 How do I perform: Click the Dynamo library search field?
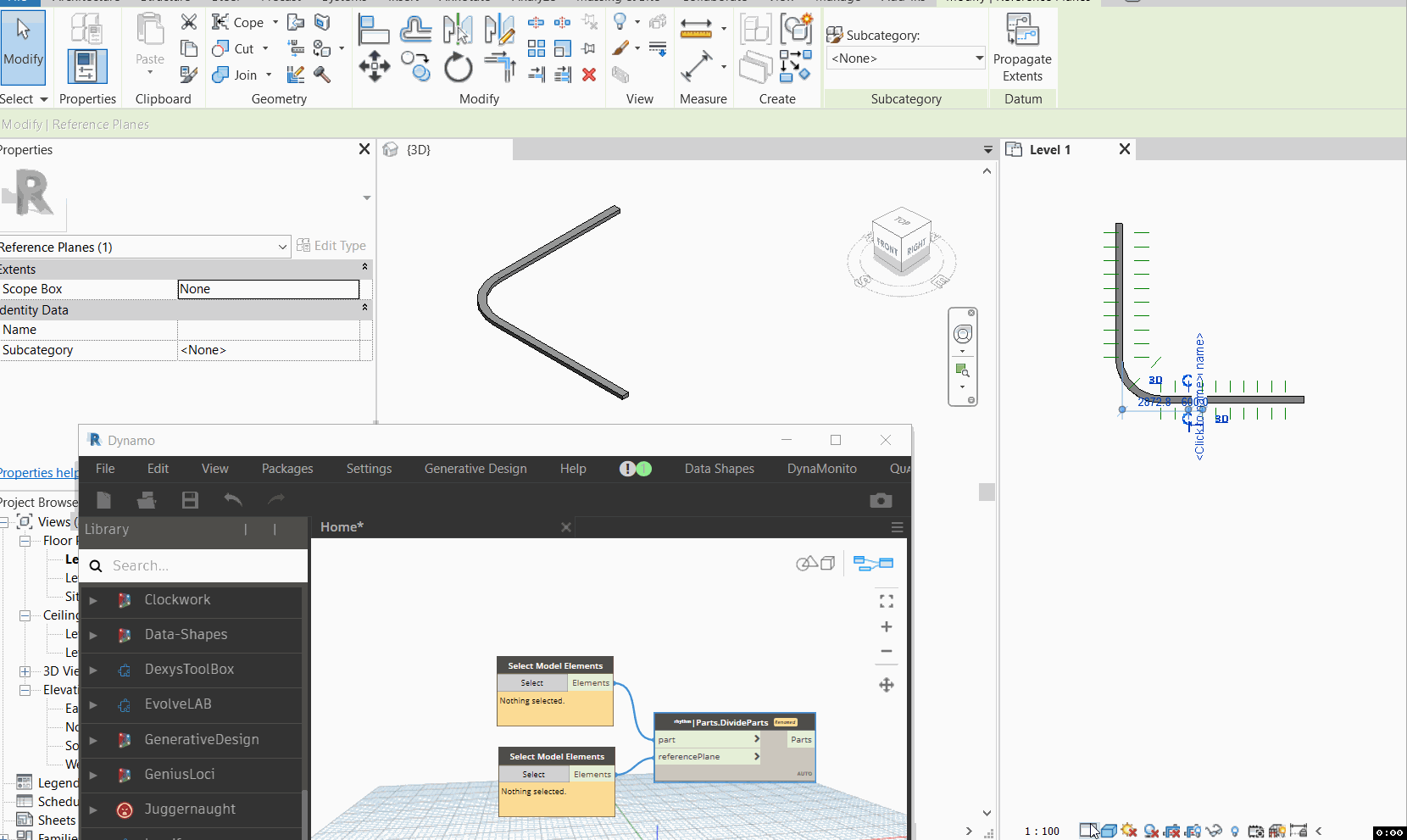pyautogui.click(x=194, y=565)
